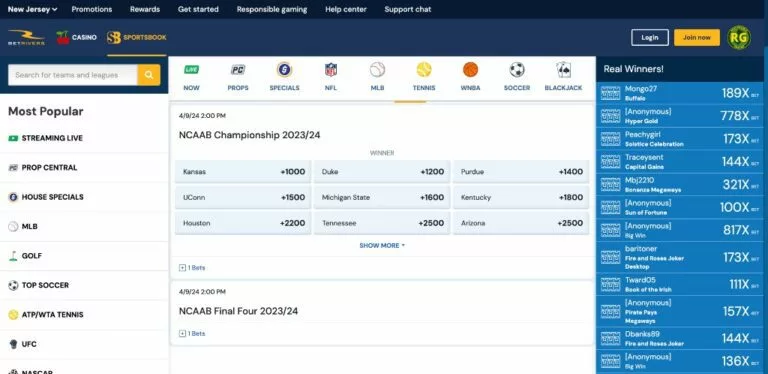Click Mbj2210 Bonanza Megaways winner row
The width and height of the screenshot is (768, 374).
click(679, 185)
